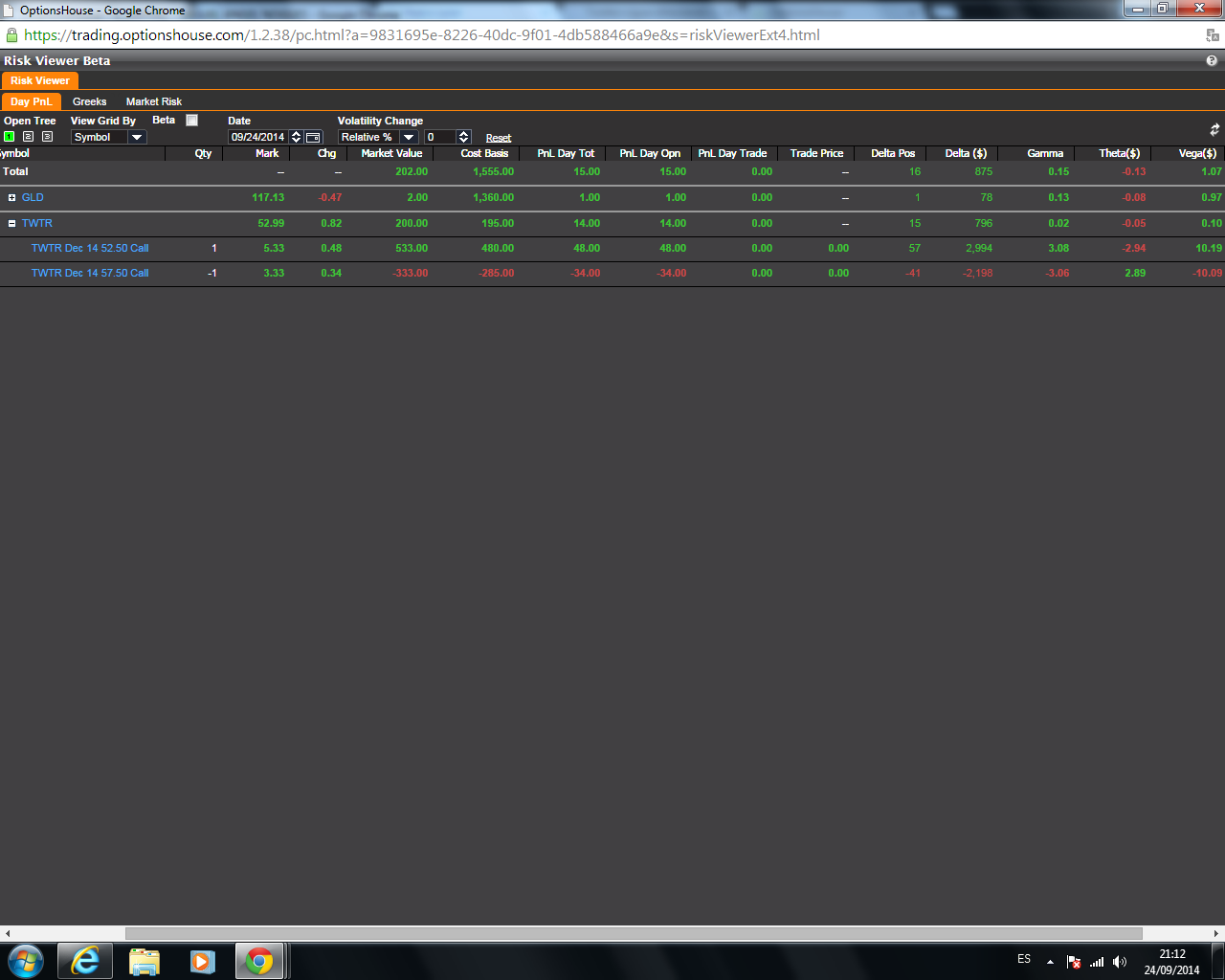The height and width of the screenshot is (980, 1225).
Task: Sort by the PnL Day Tot column header
Action: tap(566, 153)
